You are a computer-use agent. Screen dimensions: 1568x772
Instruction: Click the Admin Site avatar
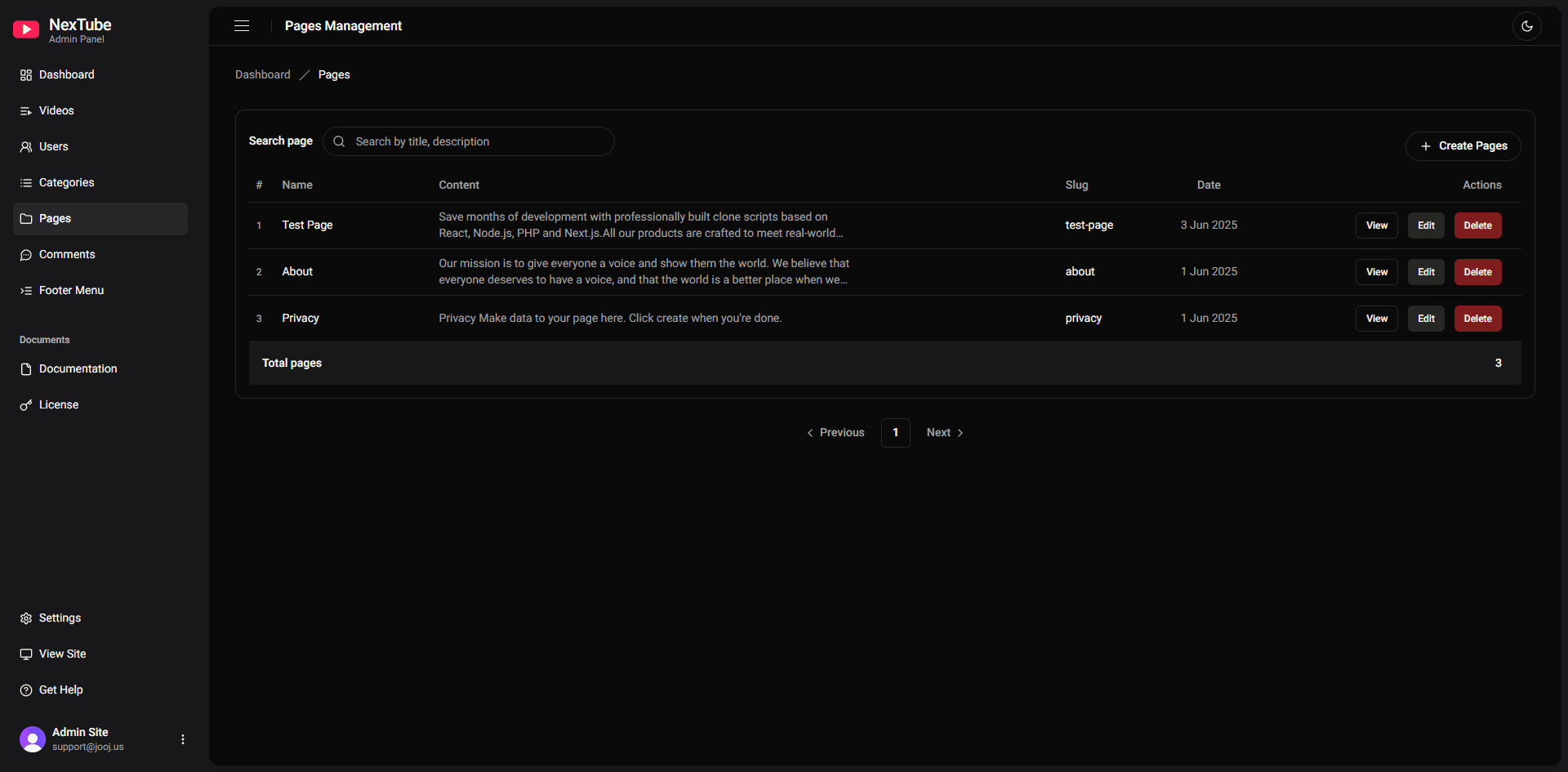point(33,739)
